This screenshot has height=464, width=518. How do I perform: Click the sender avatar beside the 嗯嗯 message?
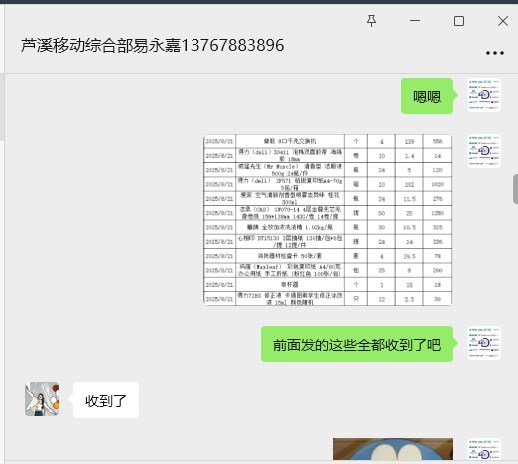coord(484,95)
